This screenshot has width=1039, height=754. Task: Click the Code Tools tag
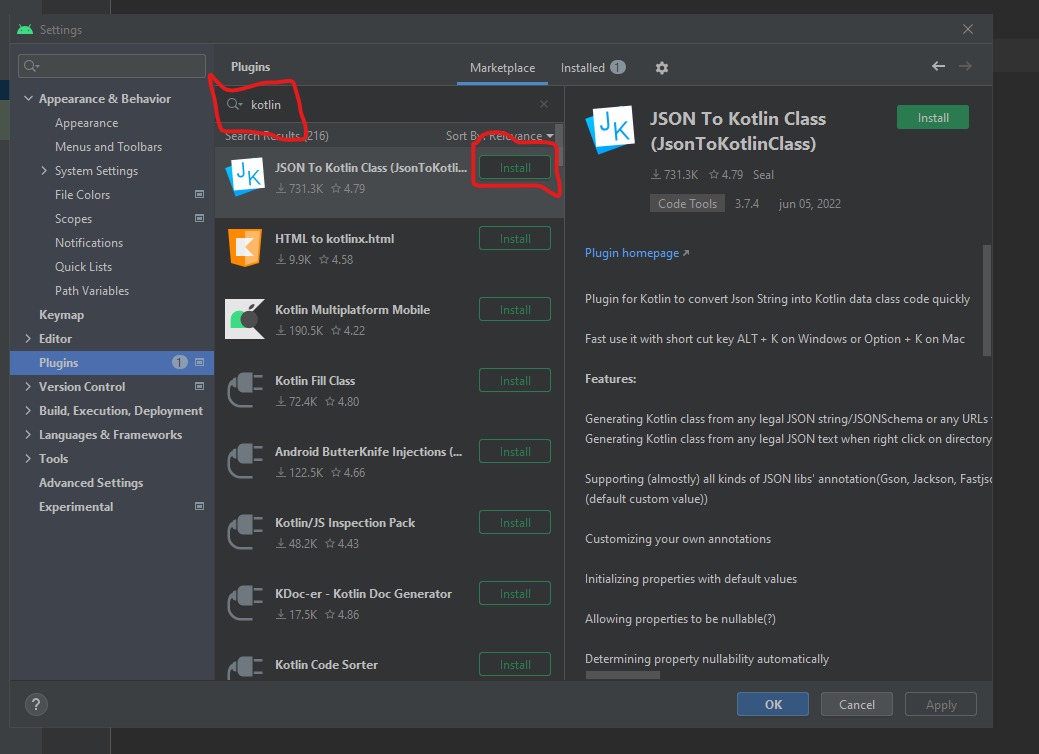pyautogui.click(x=687, y=204)
